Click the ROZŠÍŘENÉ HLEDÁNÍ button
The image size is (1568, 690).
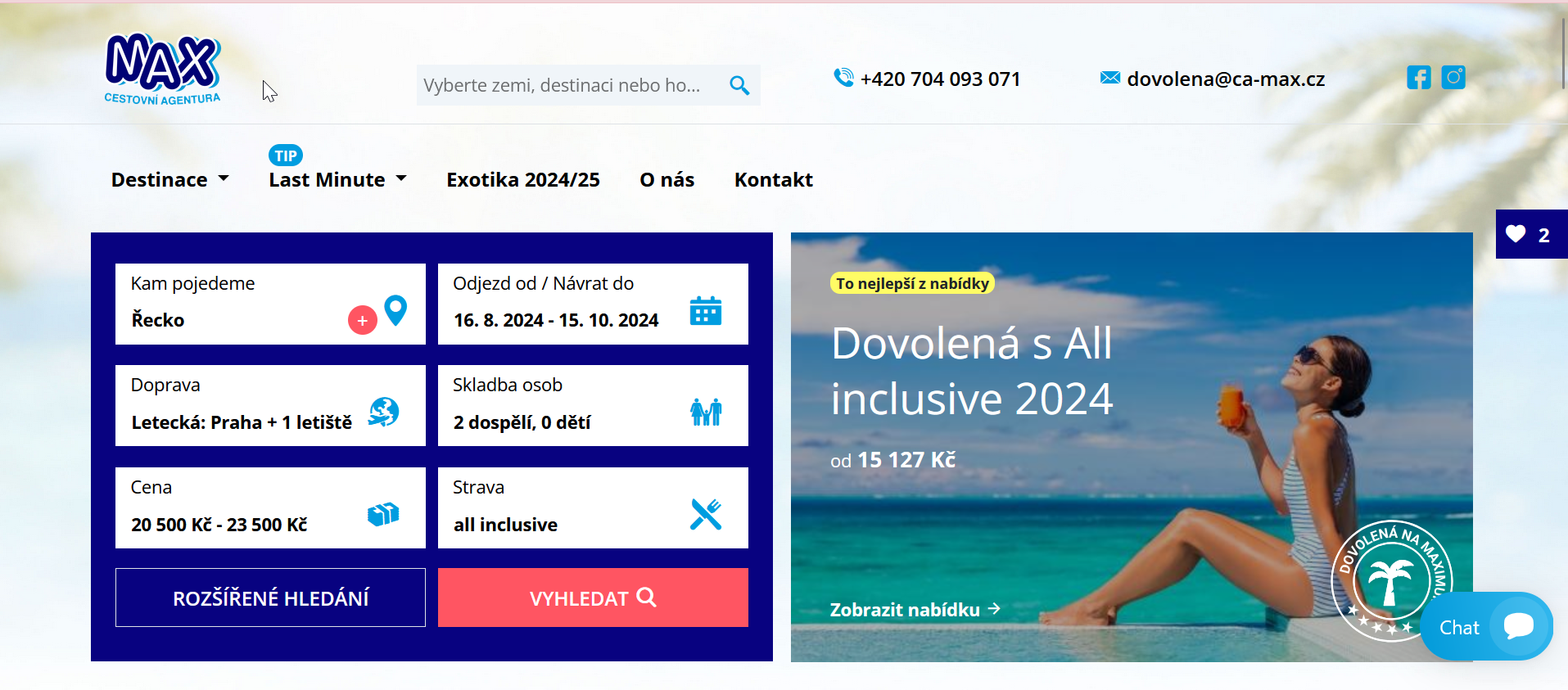coord(270,598)
